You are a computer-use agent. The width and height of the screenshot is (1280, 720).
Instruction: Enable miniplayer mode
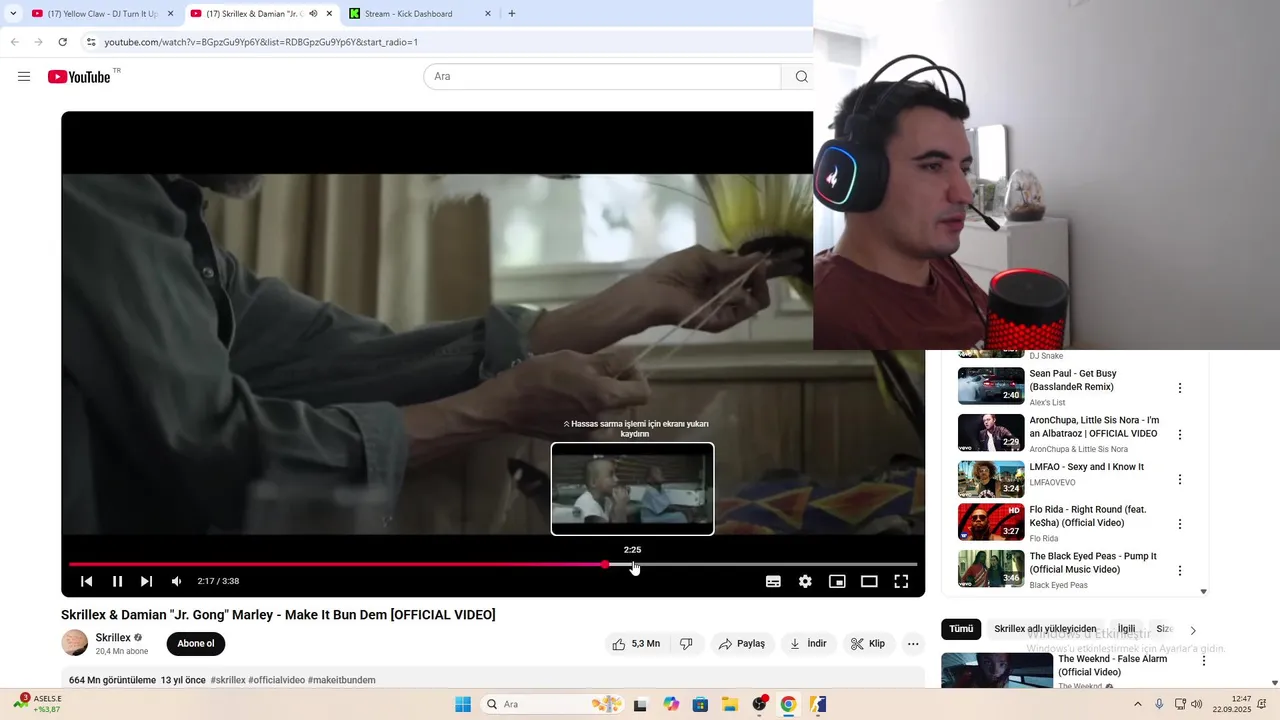click(x=837, y=581)
